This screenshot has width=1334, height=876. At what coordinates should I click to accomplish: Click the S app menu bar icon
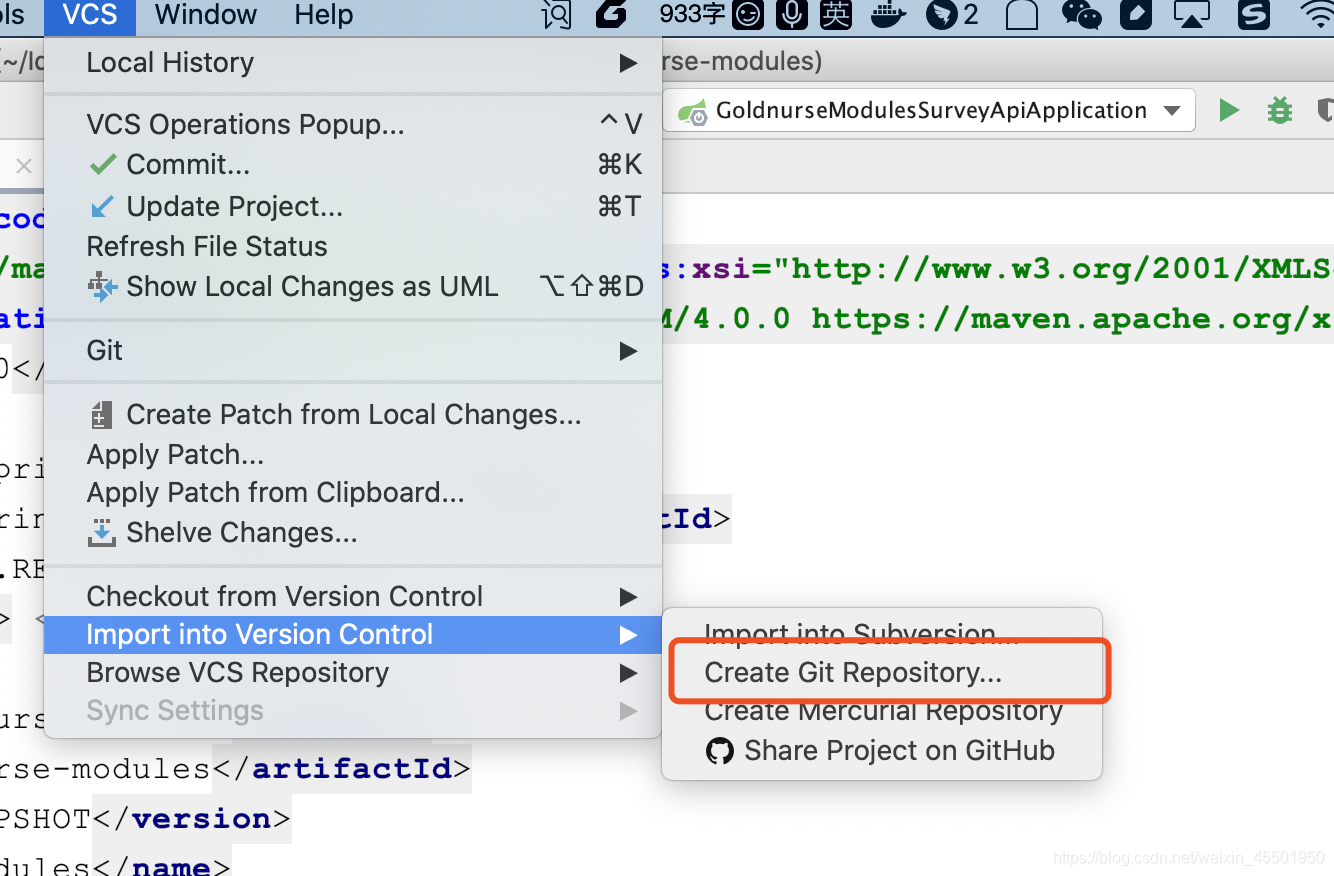pos(1253,14)
